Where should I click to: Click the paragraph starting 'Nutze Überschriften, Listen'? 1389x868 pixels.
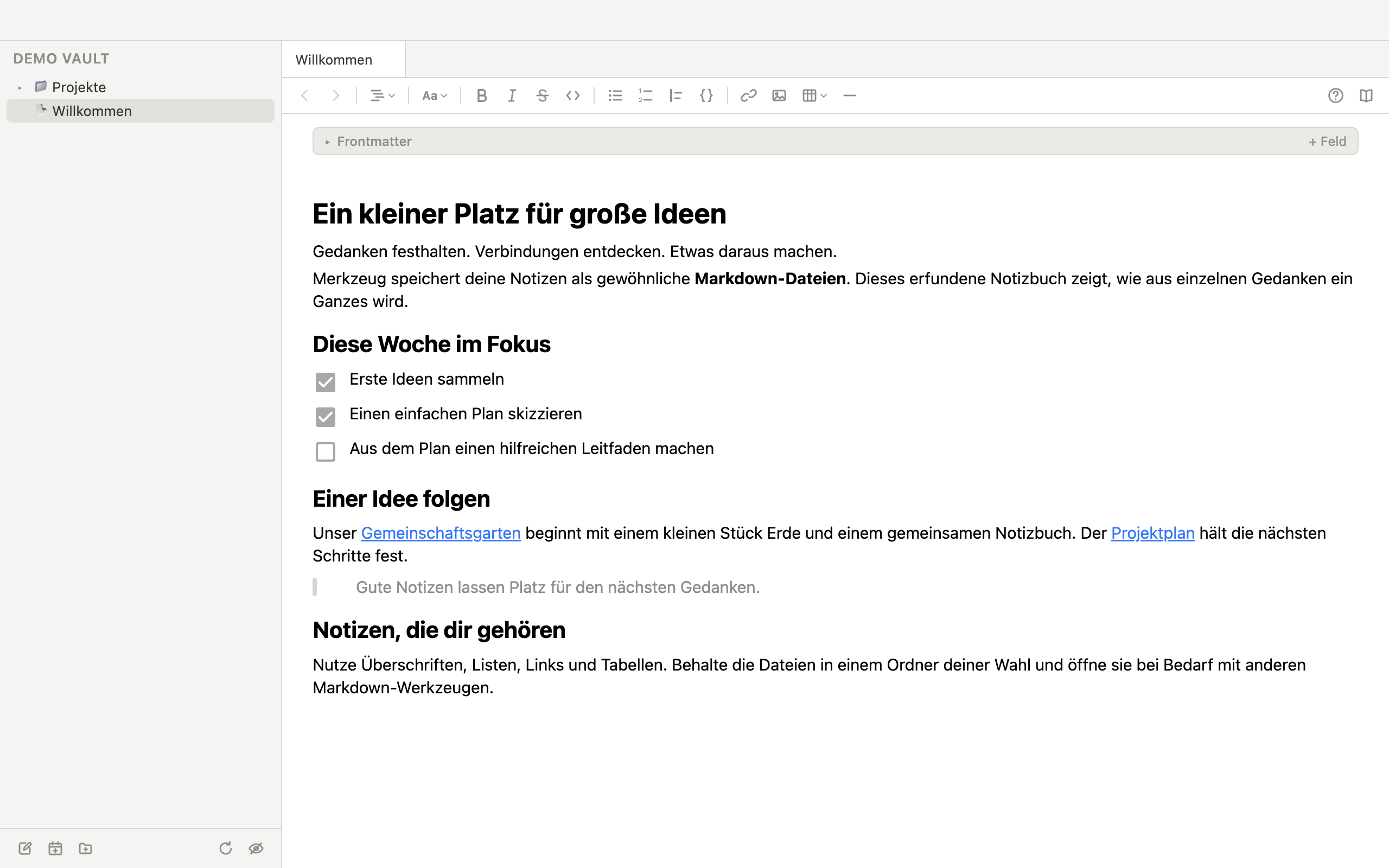tap(810, 676)
